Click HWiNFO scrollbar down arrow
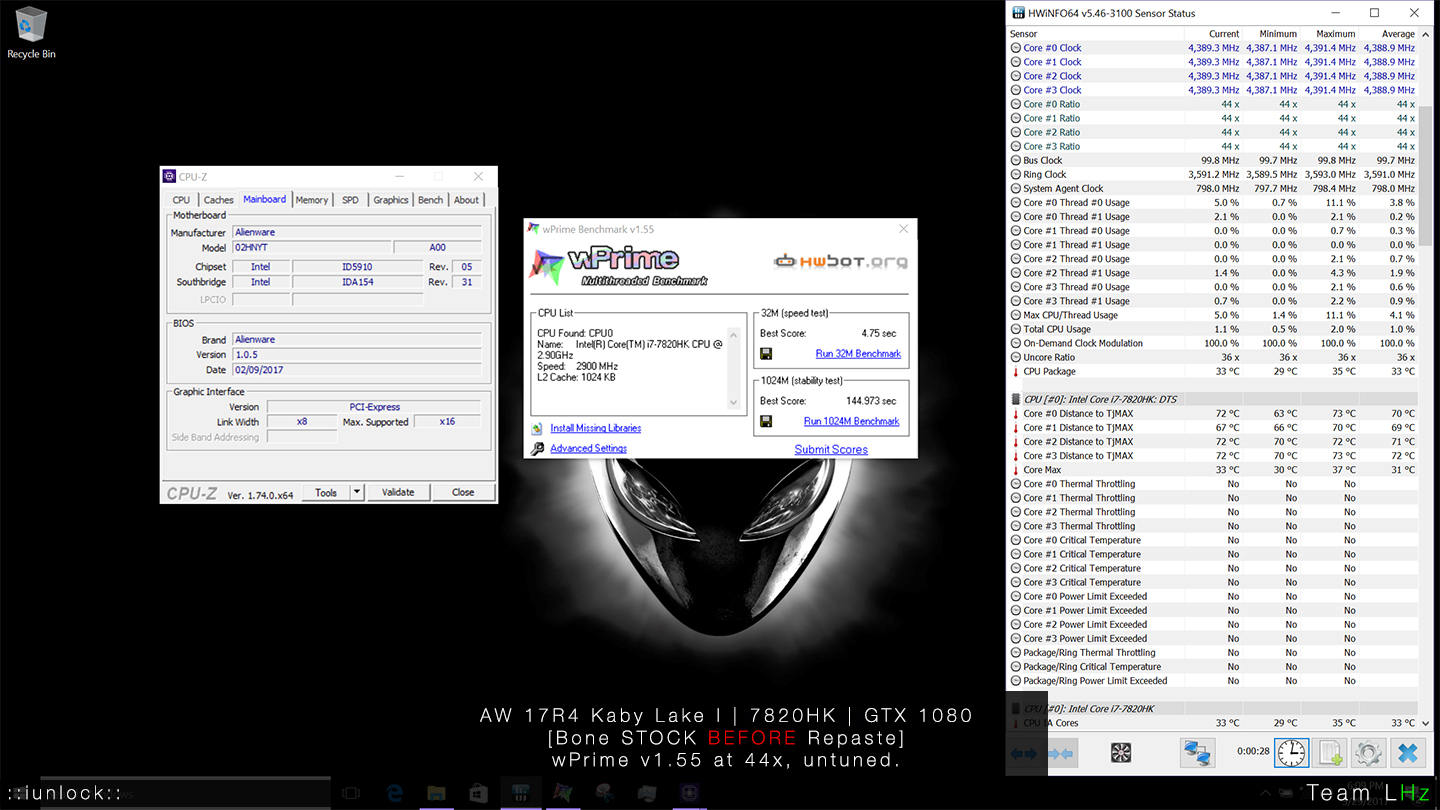Image resolution: width=1440 pixels, height=810 pixels. coord(1427,722)
